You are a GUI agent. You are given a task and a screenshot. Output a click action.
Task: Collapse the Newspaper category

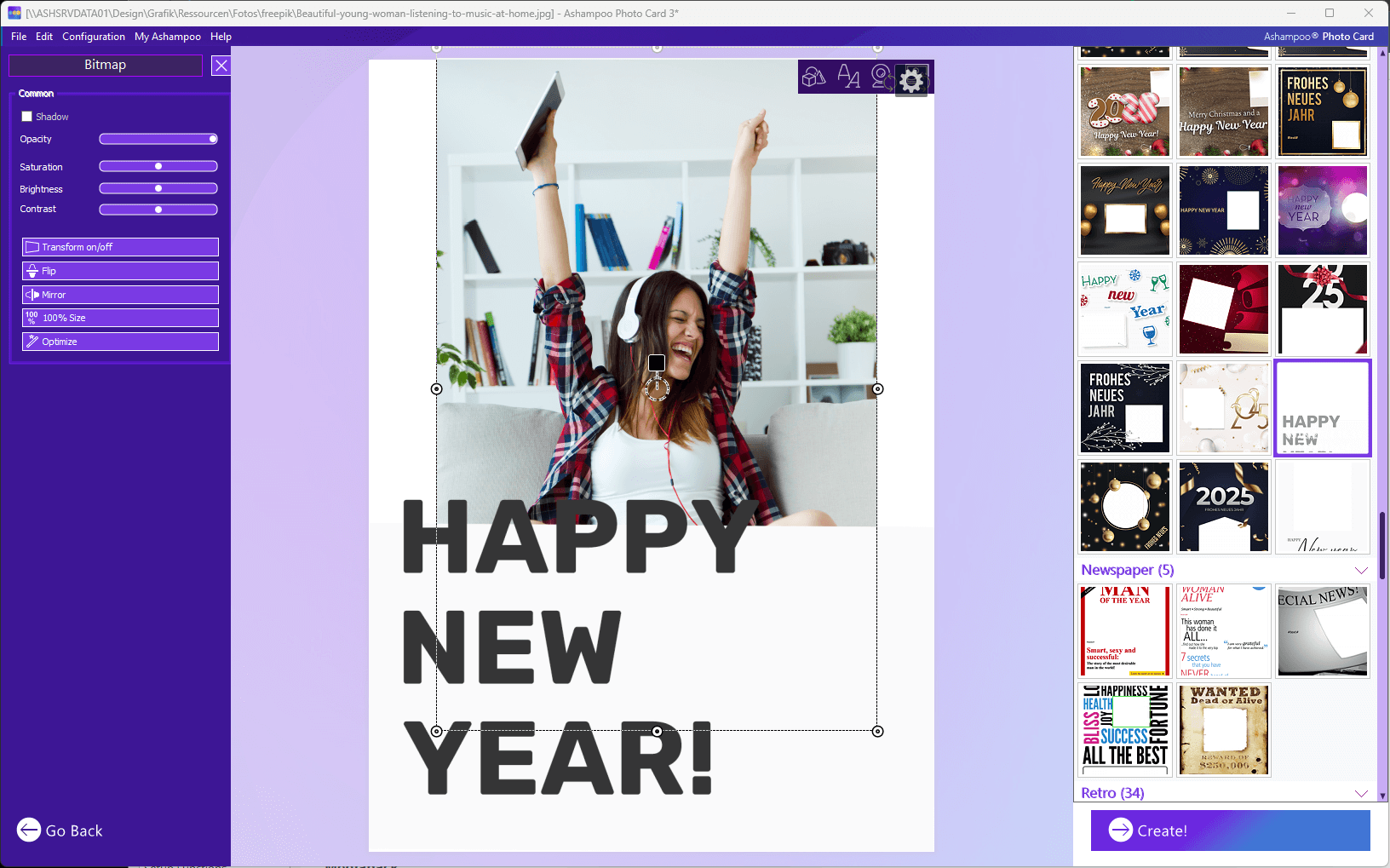[1361, 571]
